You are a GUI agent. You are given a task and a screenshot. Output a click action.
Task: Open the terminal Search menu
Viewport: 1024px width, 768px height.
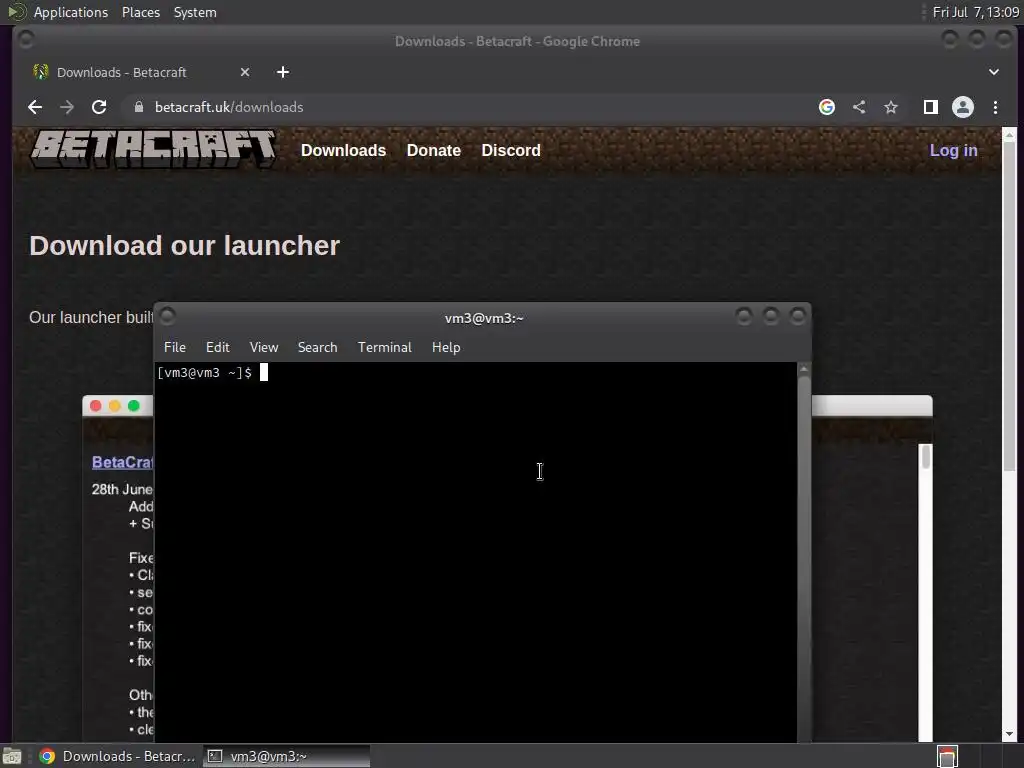(317, 347)
